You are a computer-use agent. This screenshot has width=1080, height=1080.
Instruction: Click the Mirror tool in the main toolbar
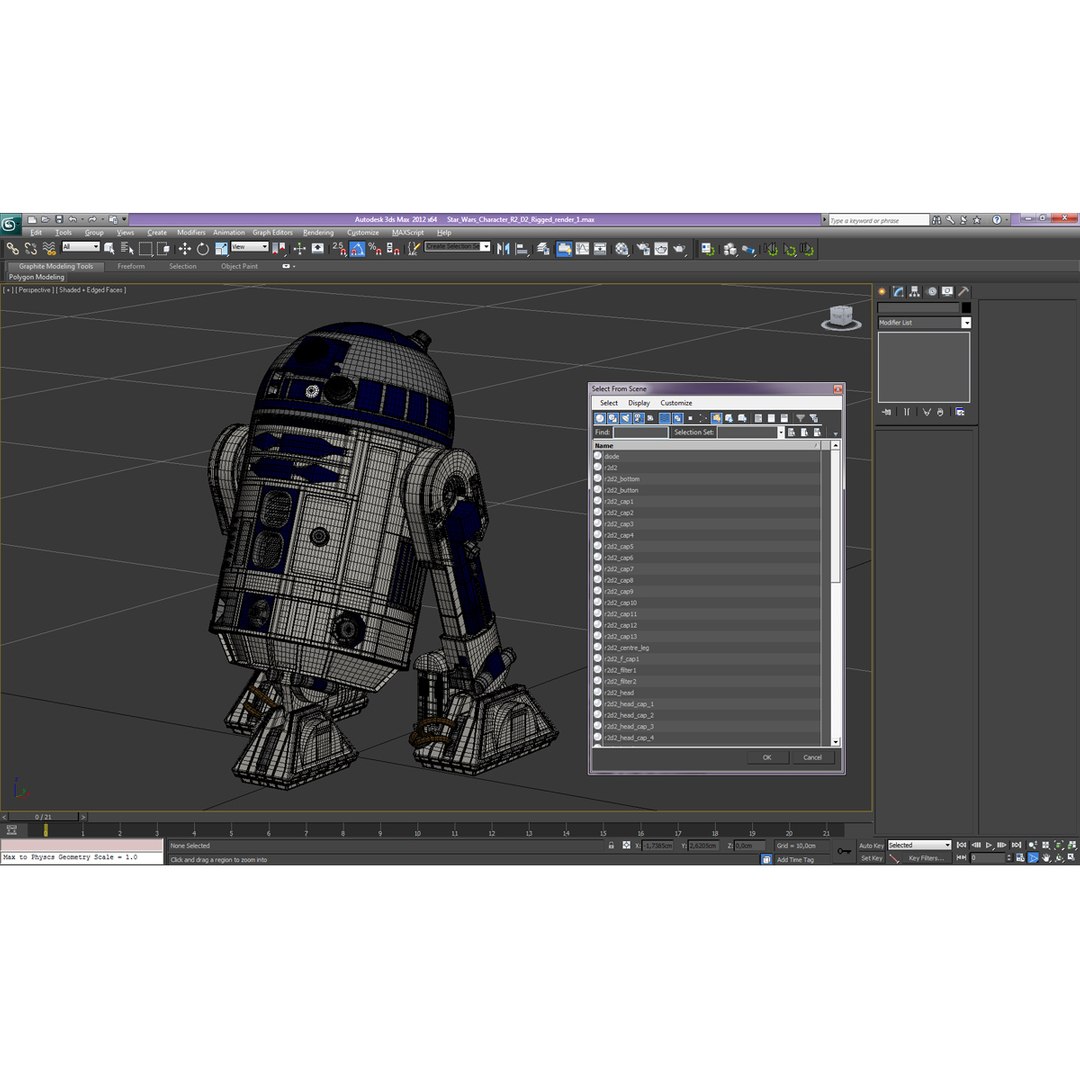503,249
